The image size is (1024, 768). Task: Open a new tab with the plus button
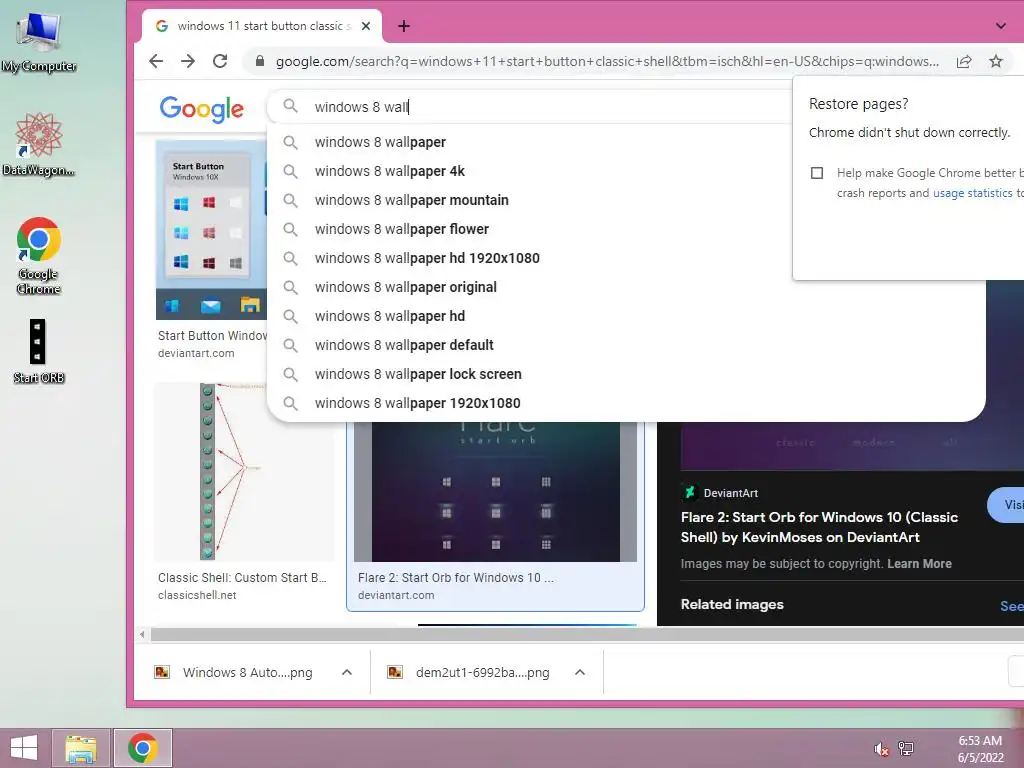(404, 26)
